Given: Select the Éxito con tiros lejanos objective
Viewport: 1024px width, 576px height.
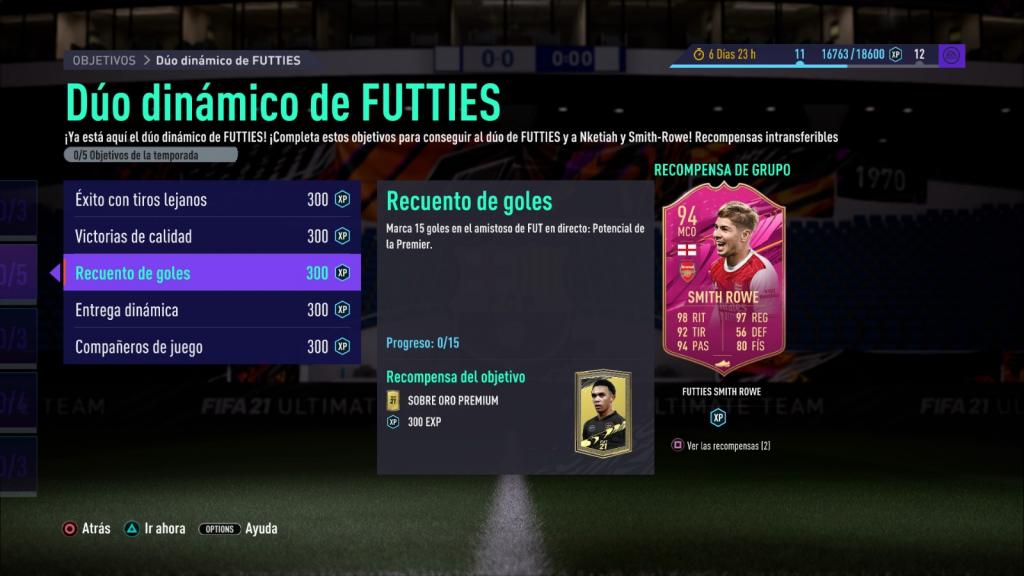Looking at the screenshot, I should click(x=212, y=199).
